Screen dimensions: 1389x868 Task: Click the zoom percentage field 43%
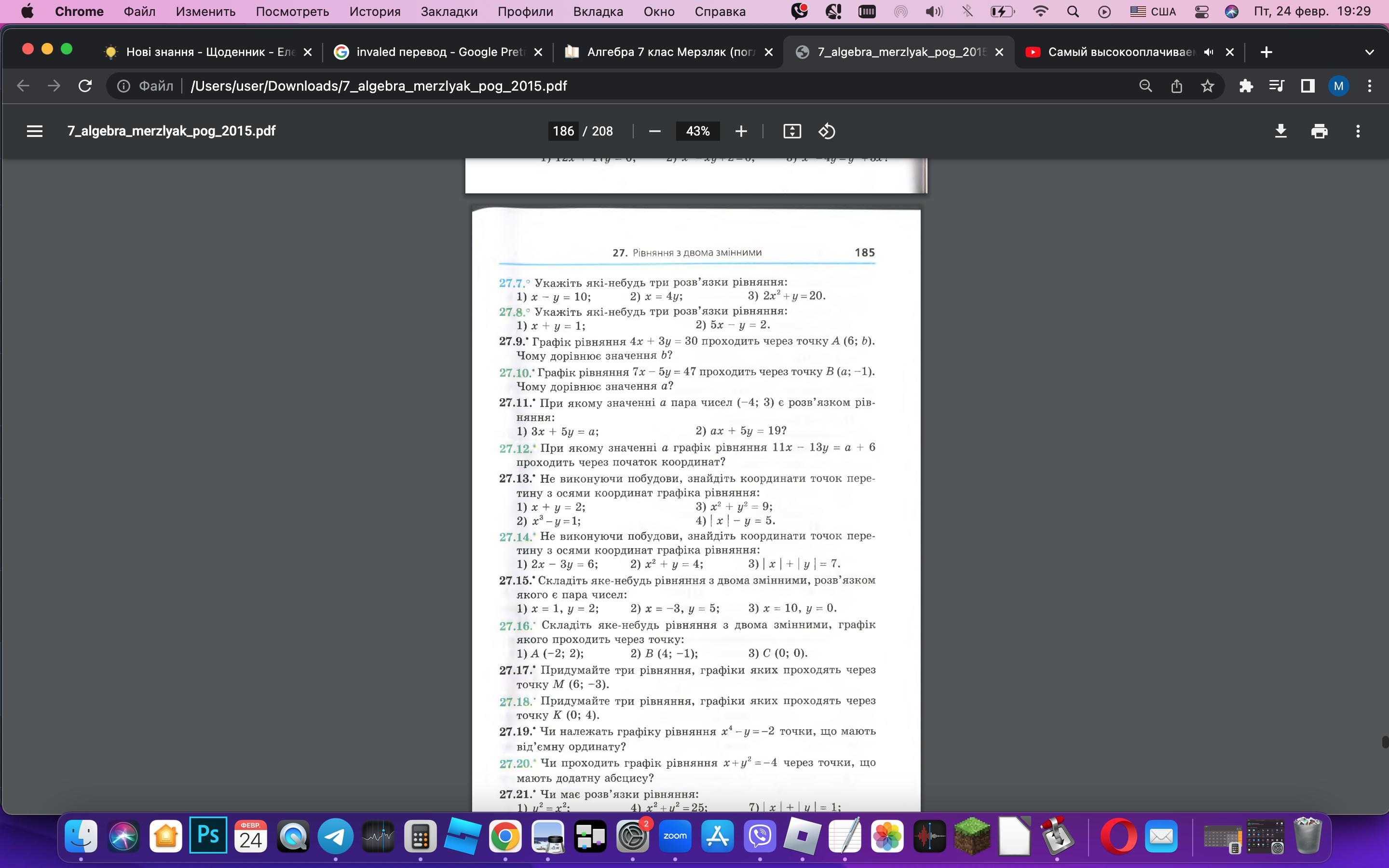click(x=697, y=132)
